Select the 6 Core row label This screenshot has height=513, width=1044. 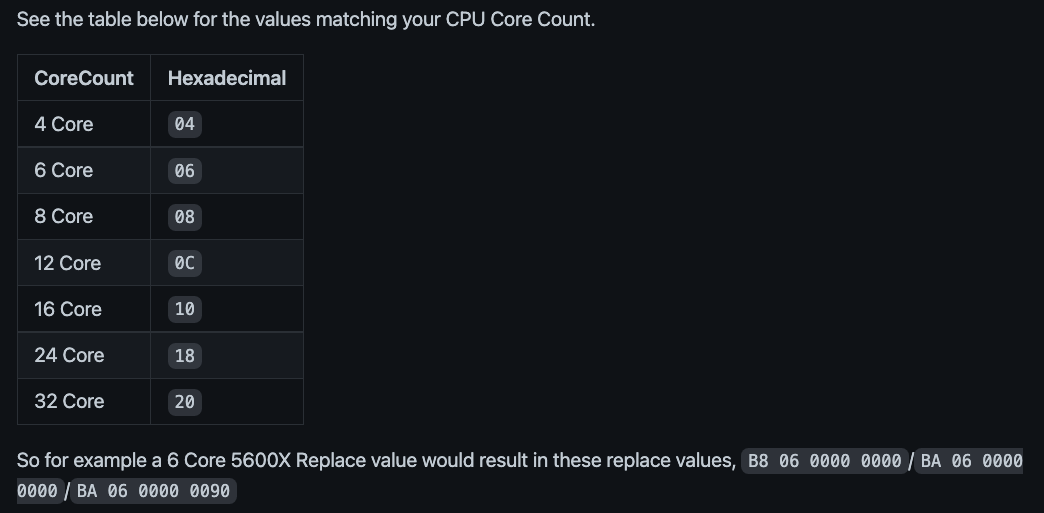click(x=64, y=170)
